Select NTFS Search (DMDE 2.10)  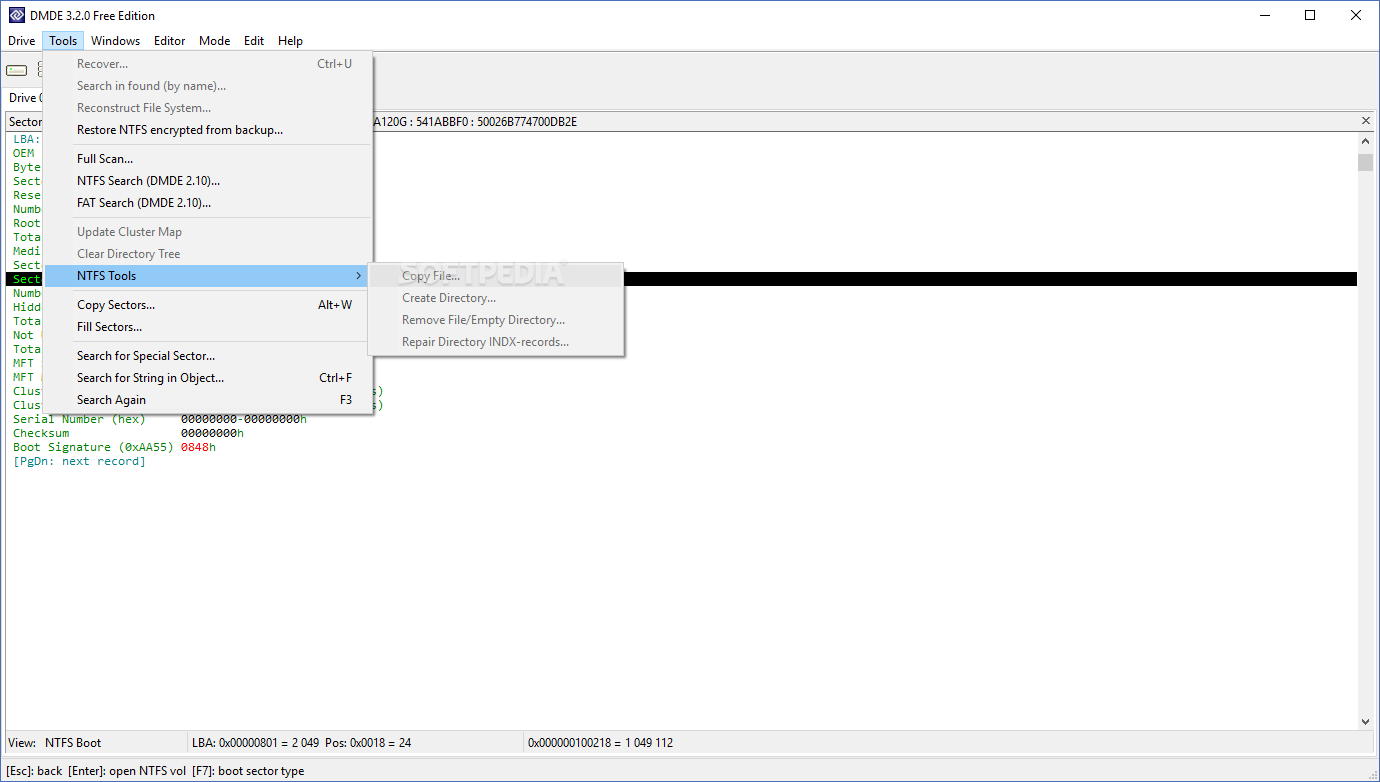[x=208, y=181]
